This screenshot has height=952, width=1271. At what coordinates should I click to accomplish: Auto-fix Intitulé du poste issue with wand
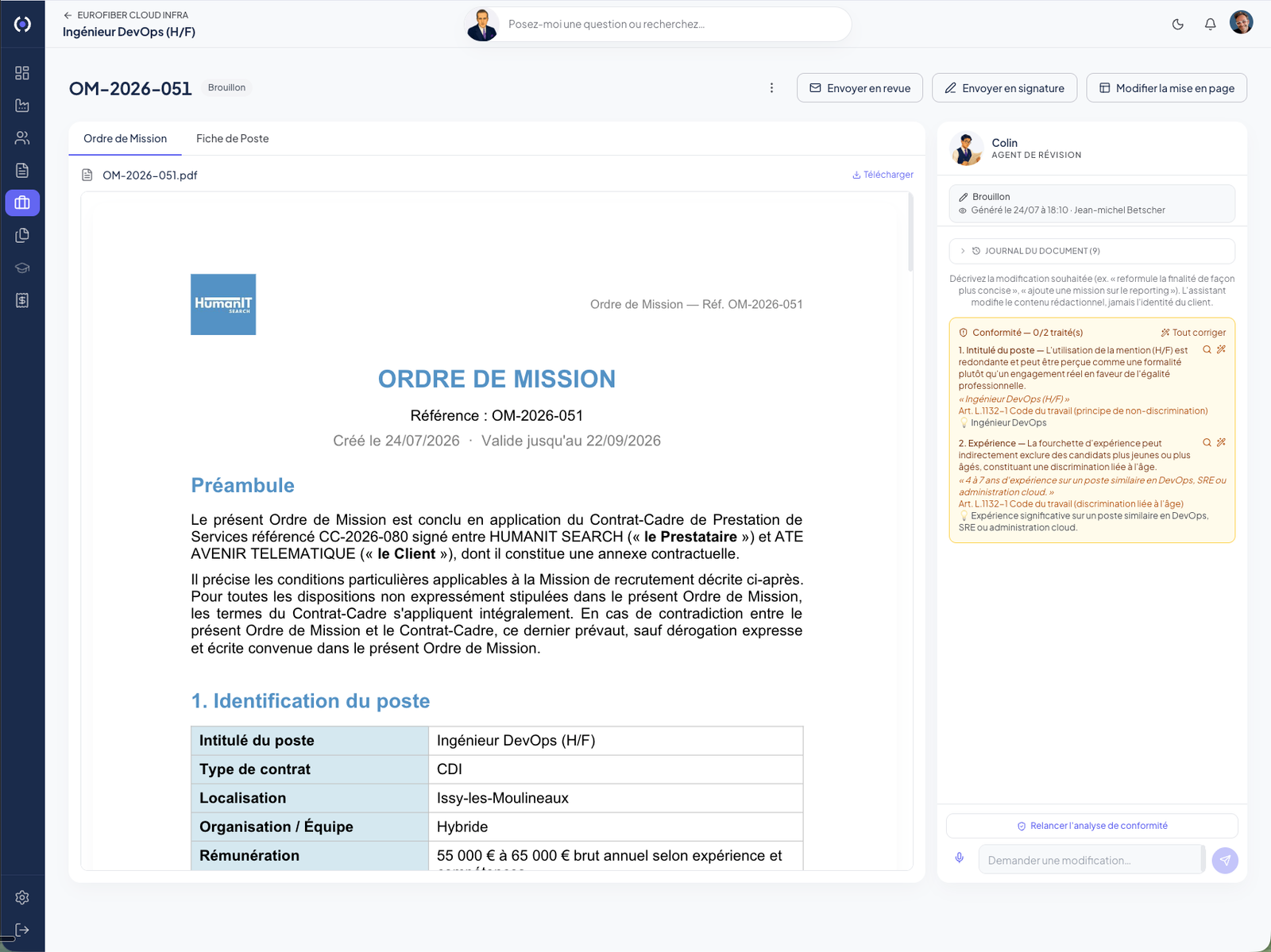[x=1221, y=349]
